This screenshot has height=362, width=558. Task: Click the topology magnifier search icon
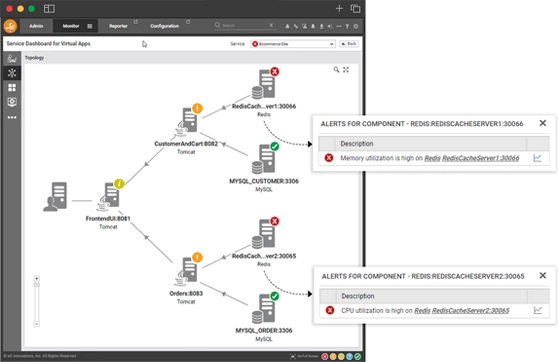336,70
